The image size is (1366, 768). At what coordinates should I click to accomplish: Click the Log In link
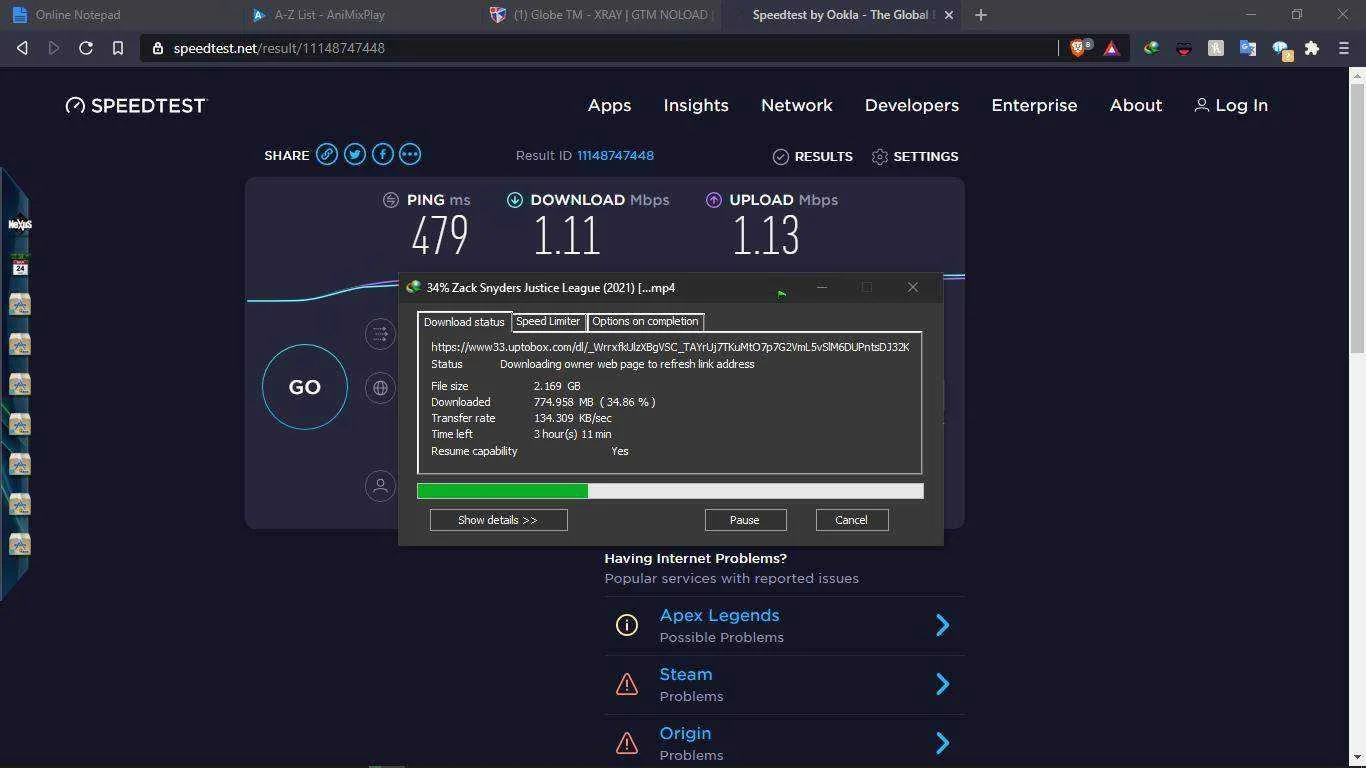[1231, 105]
